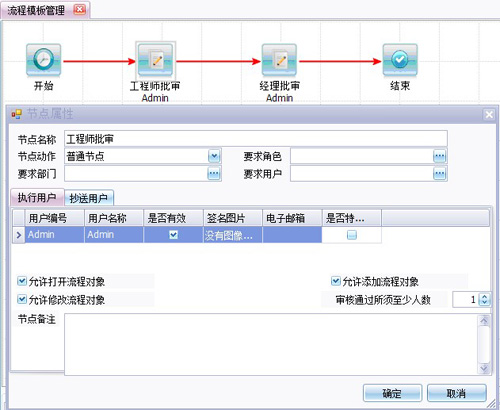Screen dimensions: 500x410
Task: Open the 要求部门 browse ellipsis button
Action: pos(214,173)
